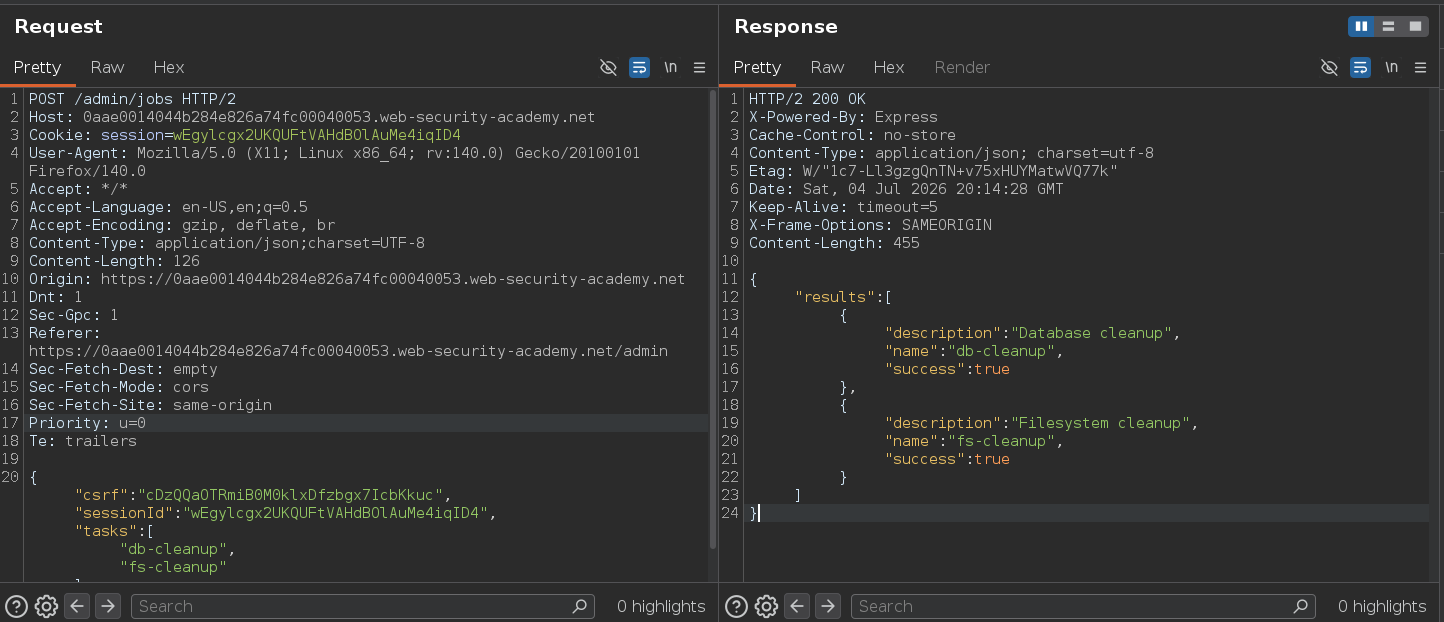
Task: Click the Origin header line in request
Action: (x=357, y=279)
